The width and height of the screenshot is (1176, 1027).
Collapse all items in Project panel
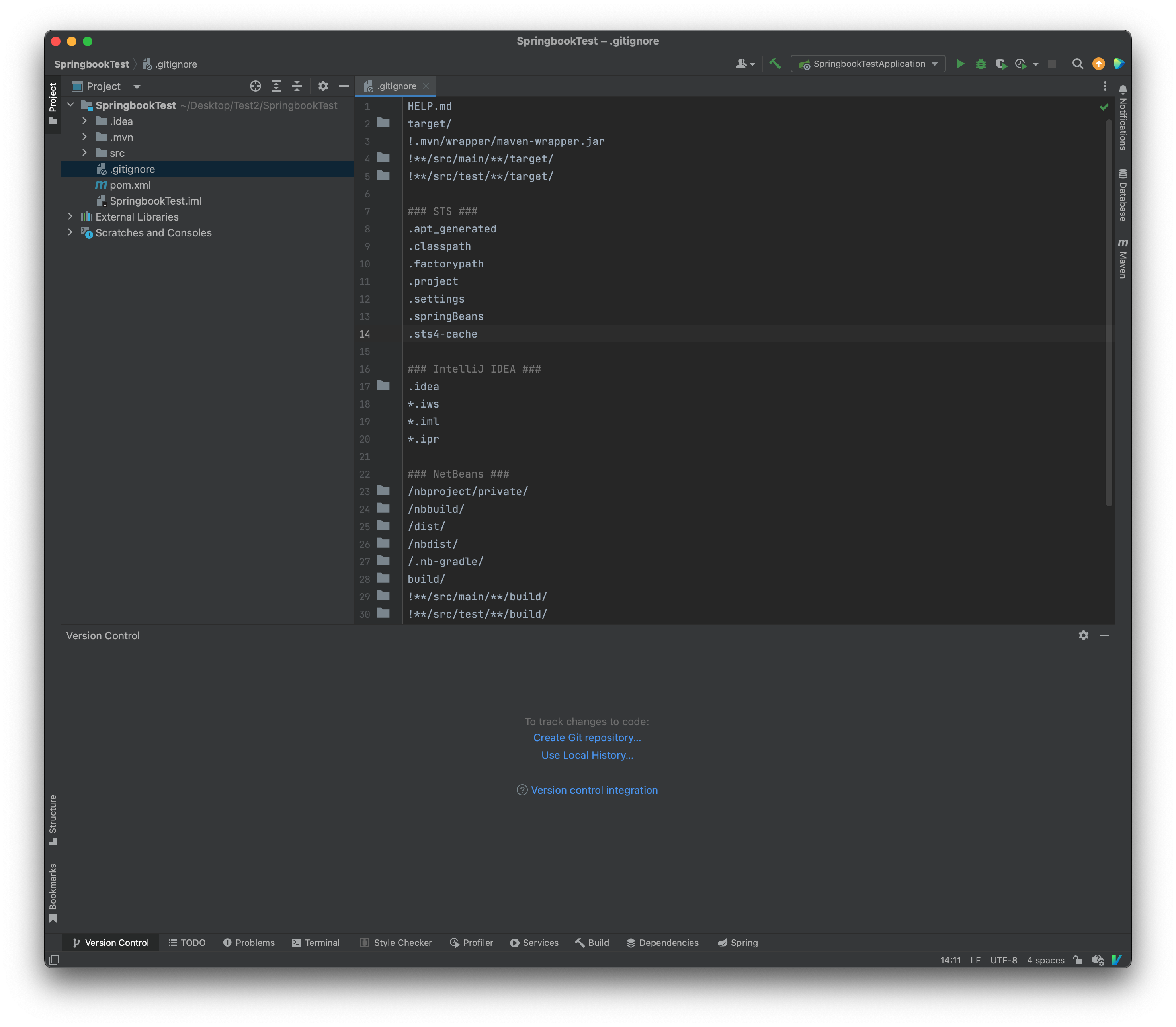[297, 86]
